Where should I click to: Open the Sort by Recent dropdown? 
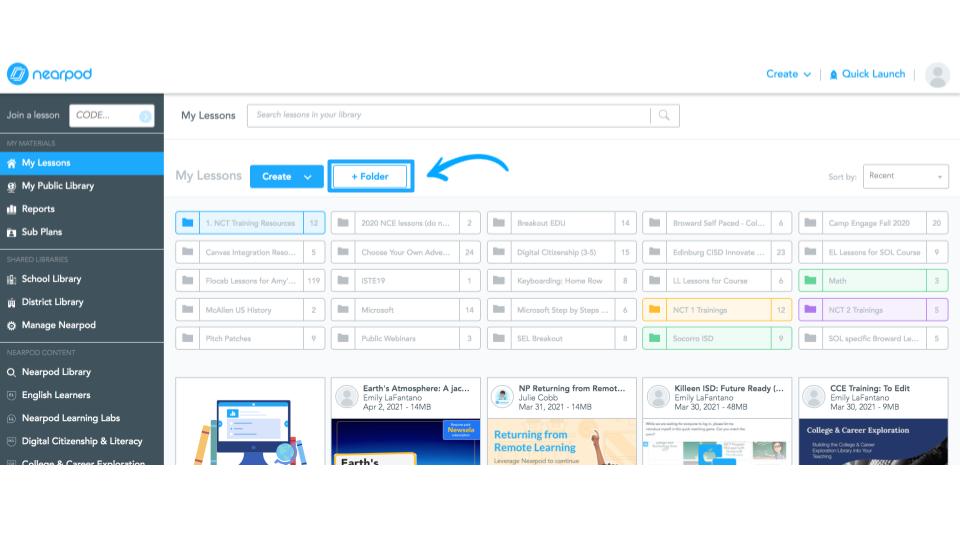[x=906, y=176]
